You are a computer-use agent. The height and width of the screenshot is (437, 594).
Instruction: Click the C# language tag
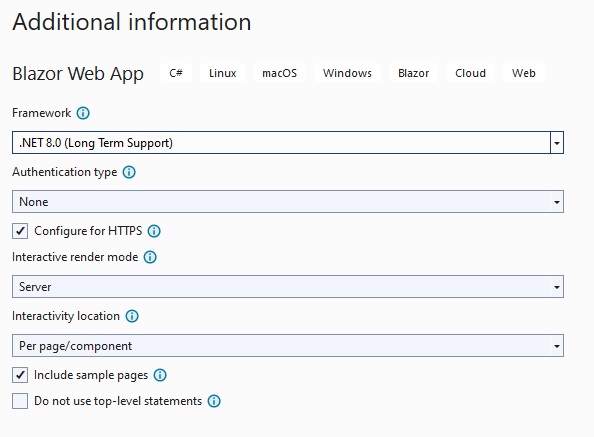coord(176,73)
